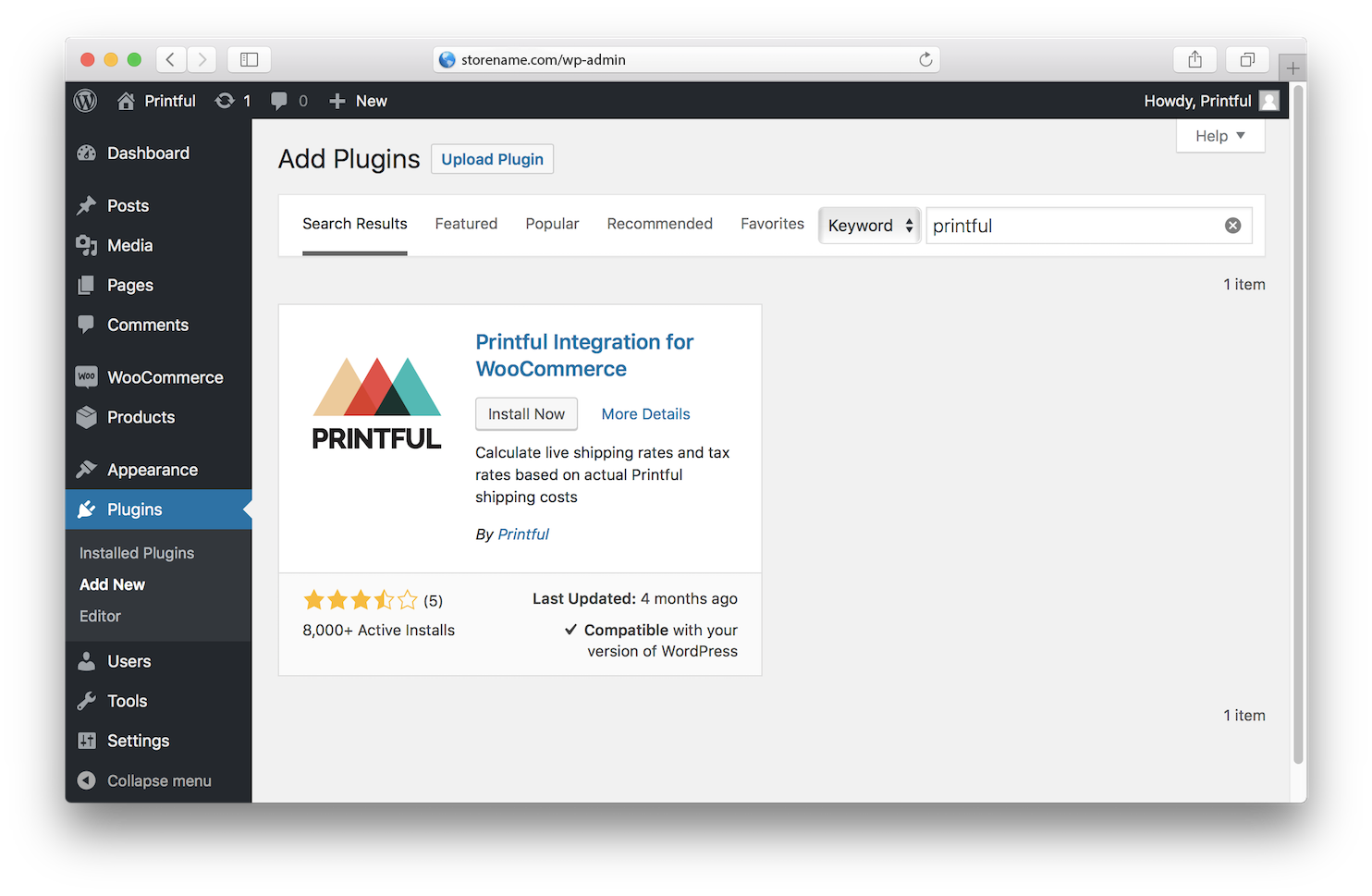Open the Howdy, Printful account menu
This screenshot has width=1372, height=896.
(1211, 101)
